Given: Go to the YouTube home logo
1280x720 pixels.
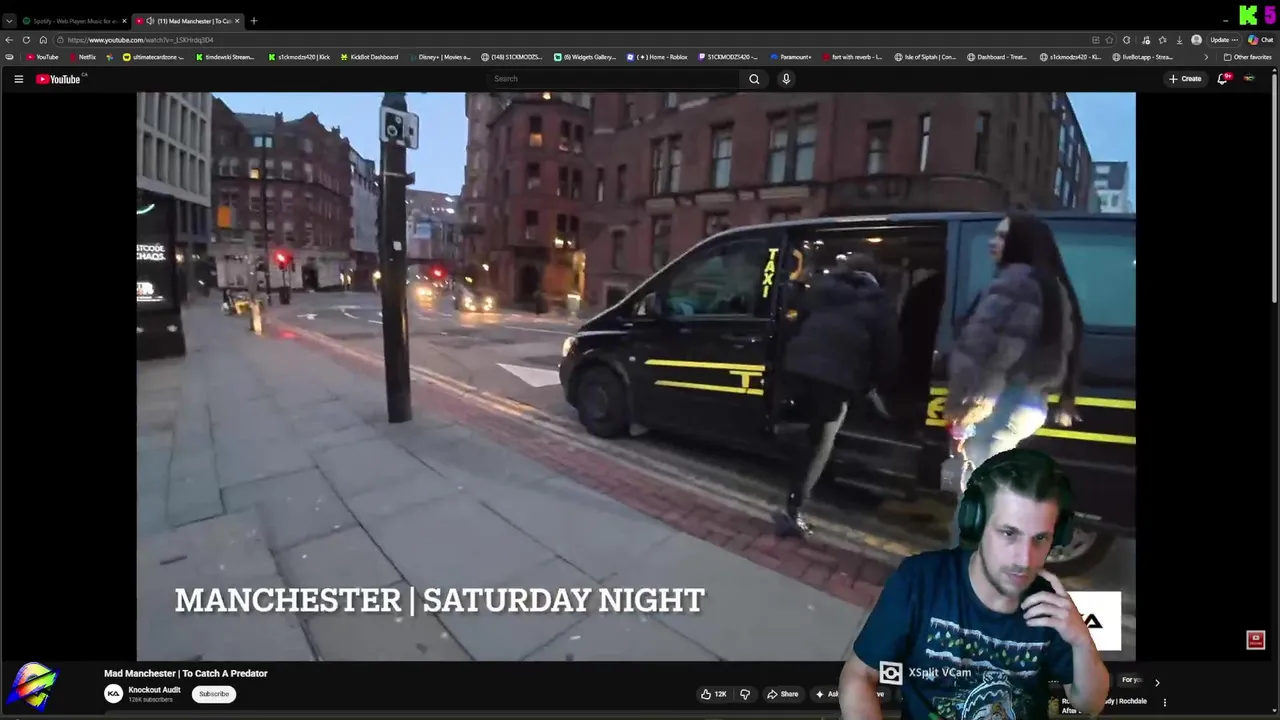Looking at the screenshot, I should [x=58, y=79].
